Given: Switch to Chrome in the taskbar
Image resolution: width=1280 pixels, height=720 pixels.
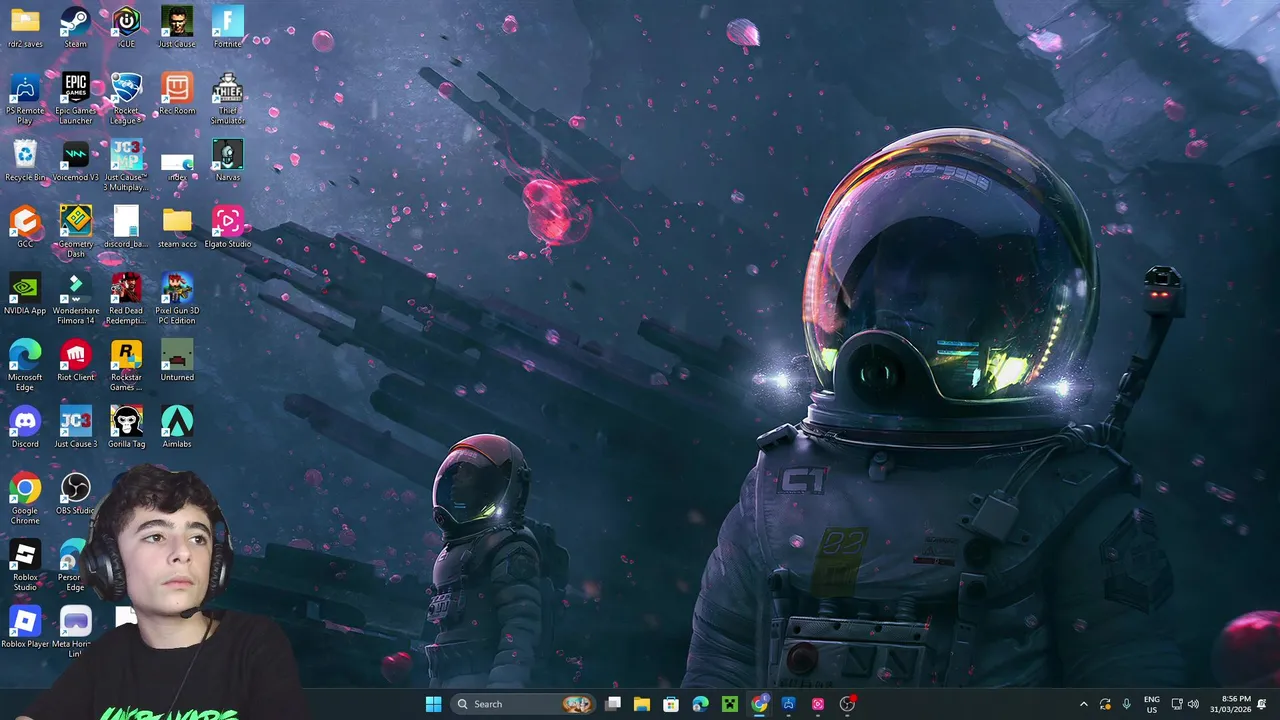Looking at the screenshot, I should coord(759,704).
